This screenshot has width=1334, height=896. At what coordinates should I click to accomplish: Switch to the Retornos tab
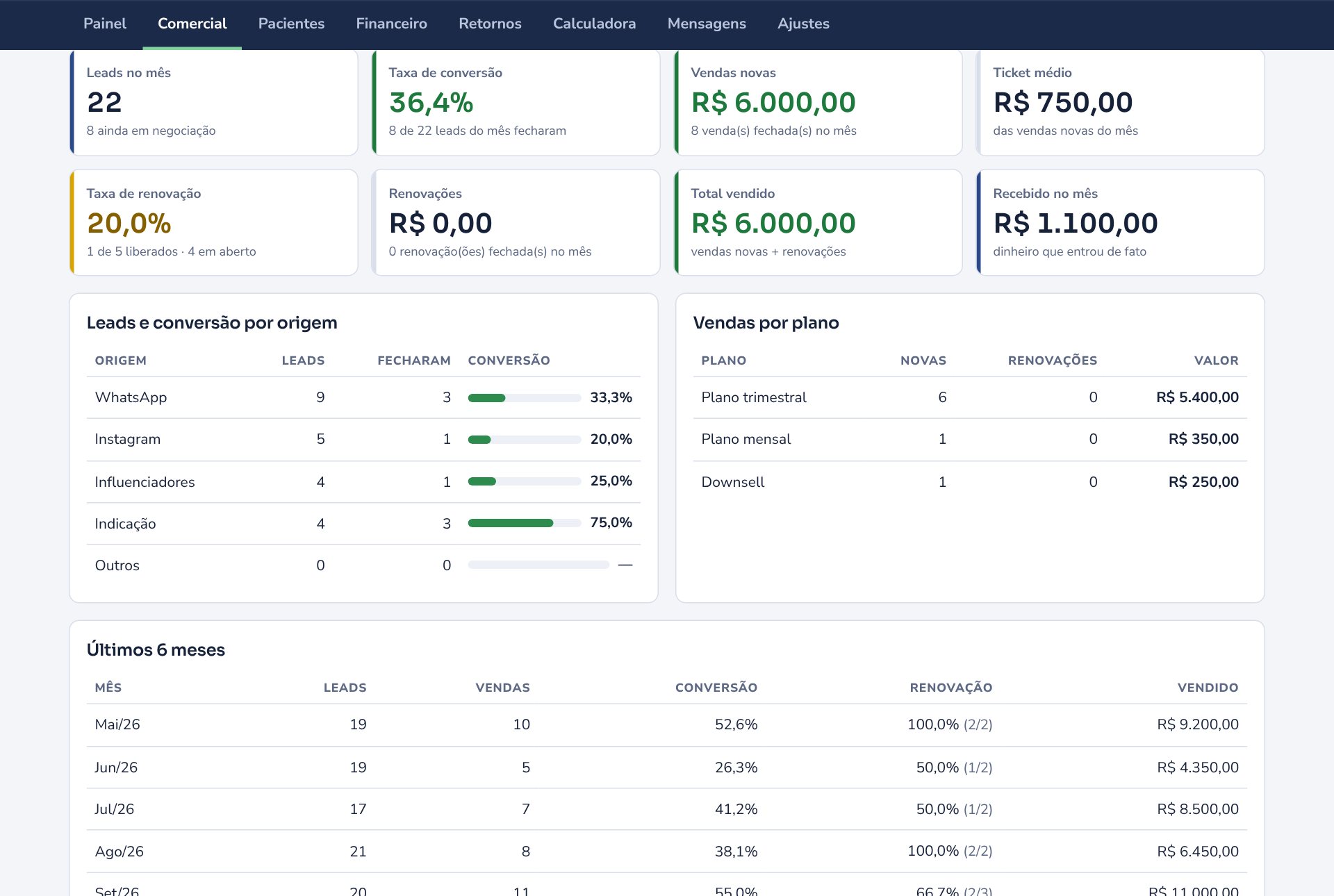click(x=490, y=24)
